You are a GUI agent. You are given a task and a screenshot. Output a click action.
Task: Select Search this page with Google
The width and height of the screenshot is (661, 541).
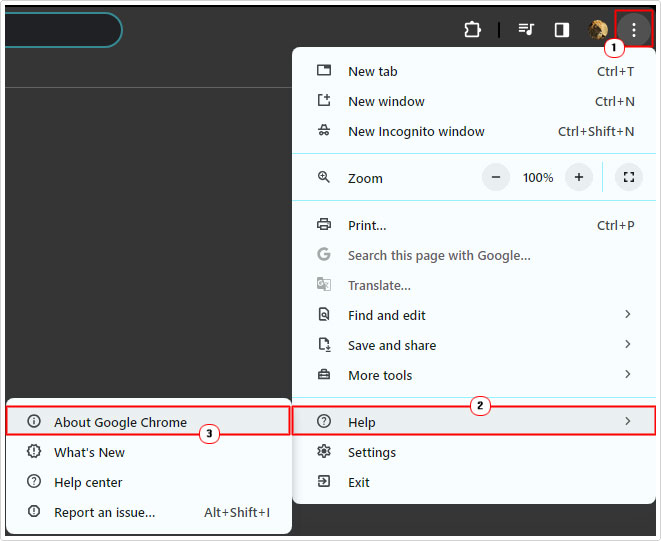tap(474, 255)
